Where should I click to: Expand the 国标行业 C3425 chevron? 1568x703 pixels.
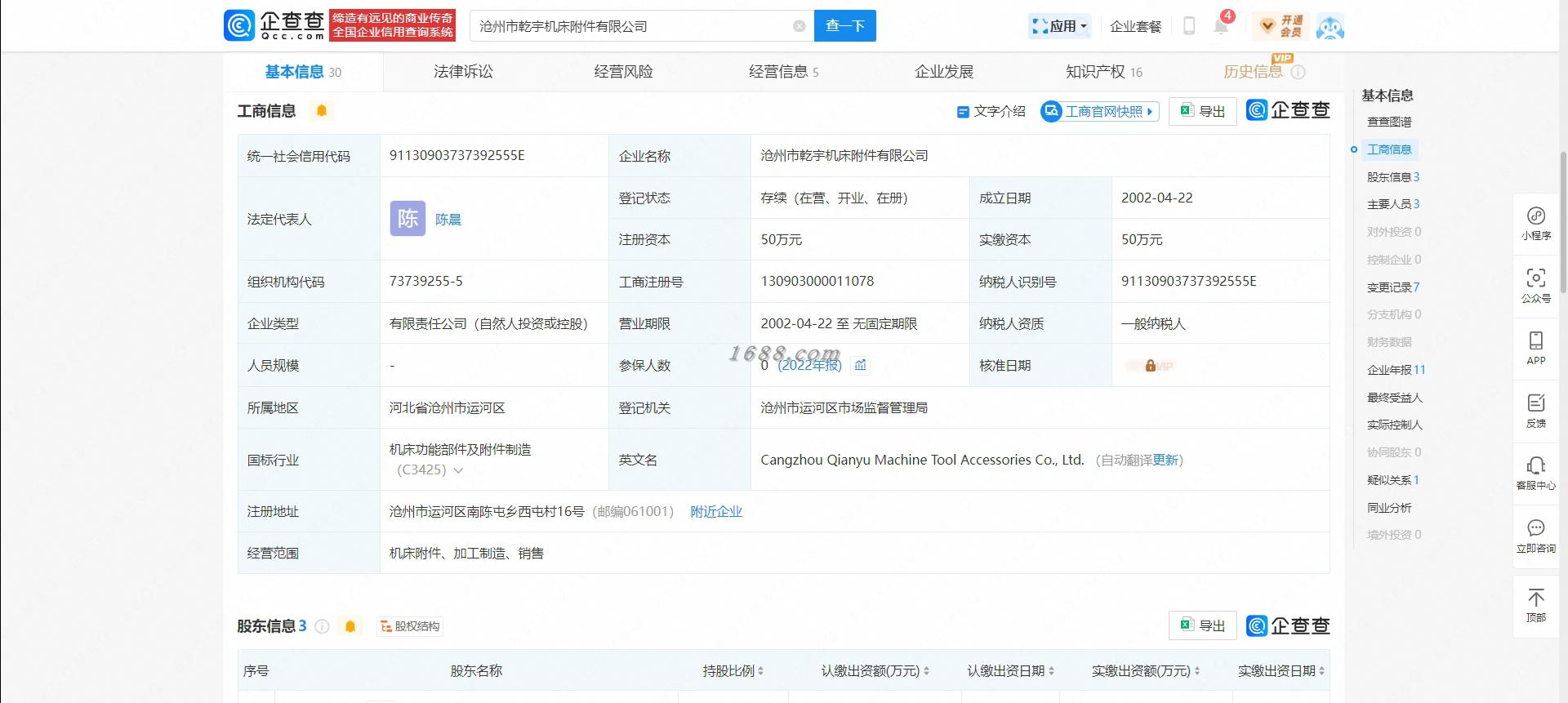pyautogui.click(x=458, y=470)
